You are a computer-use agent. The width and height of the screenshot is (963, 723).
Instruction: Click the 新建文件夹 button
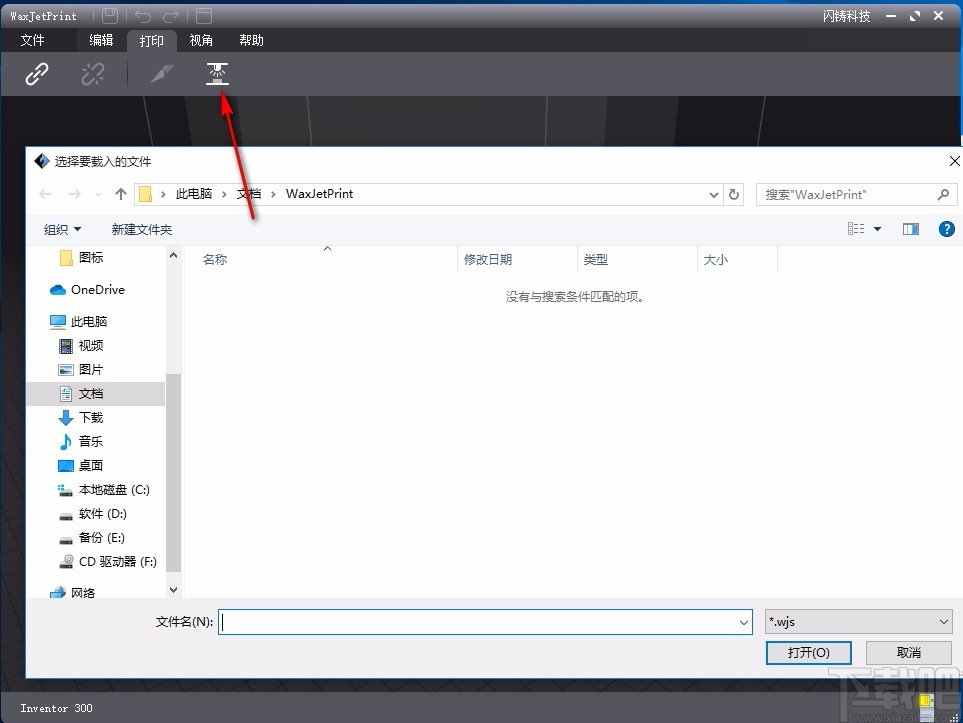click(x=142, y=230)
